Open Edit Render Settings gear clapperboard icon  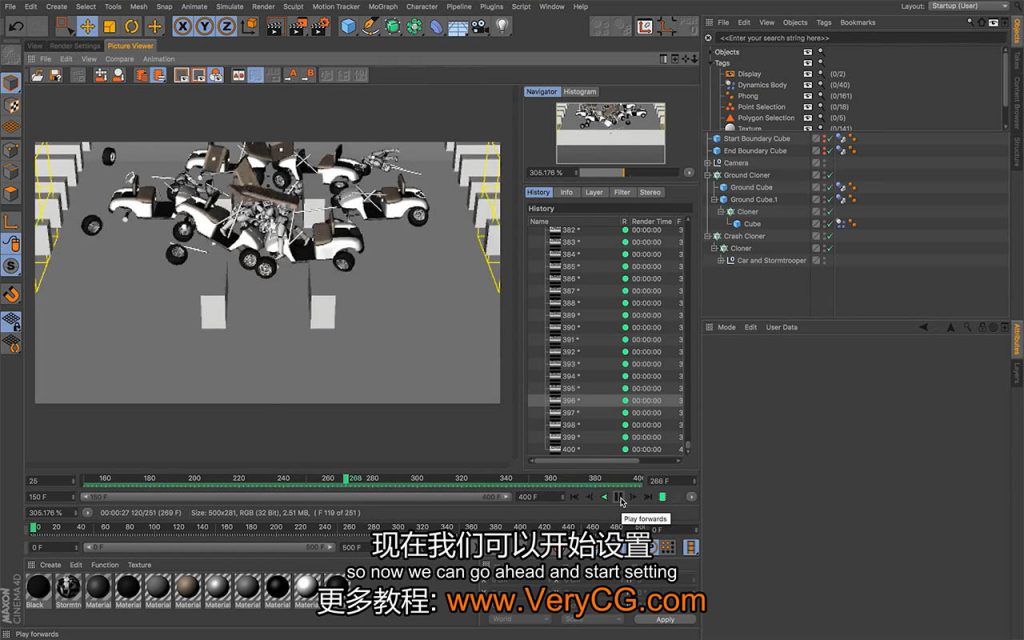pyautogui.click(x=320, y=27)
